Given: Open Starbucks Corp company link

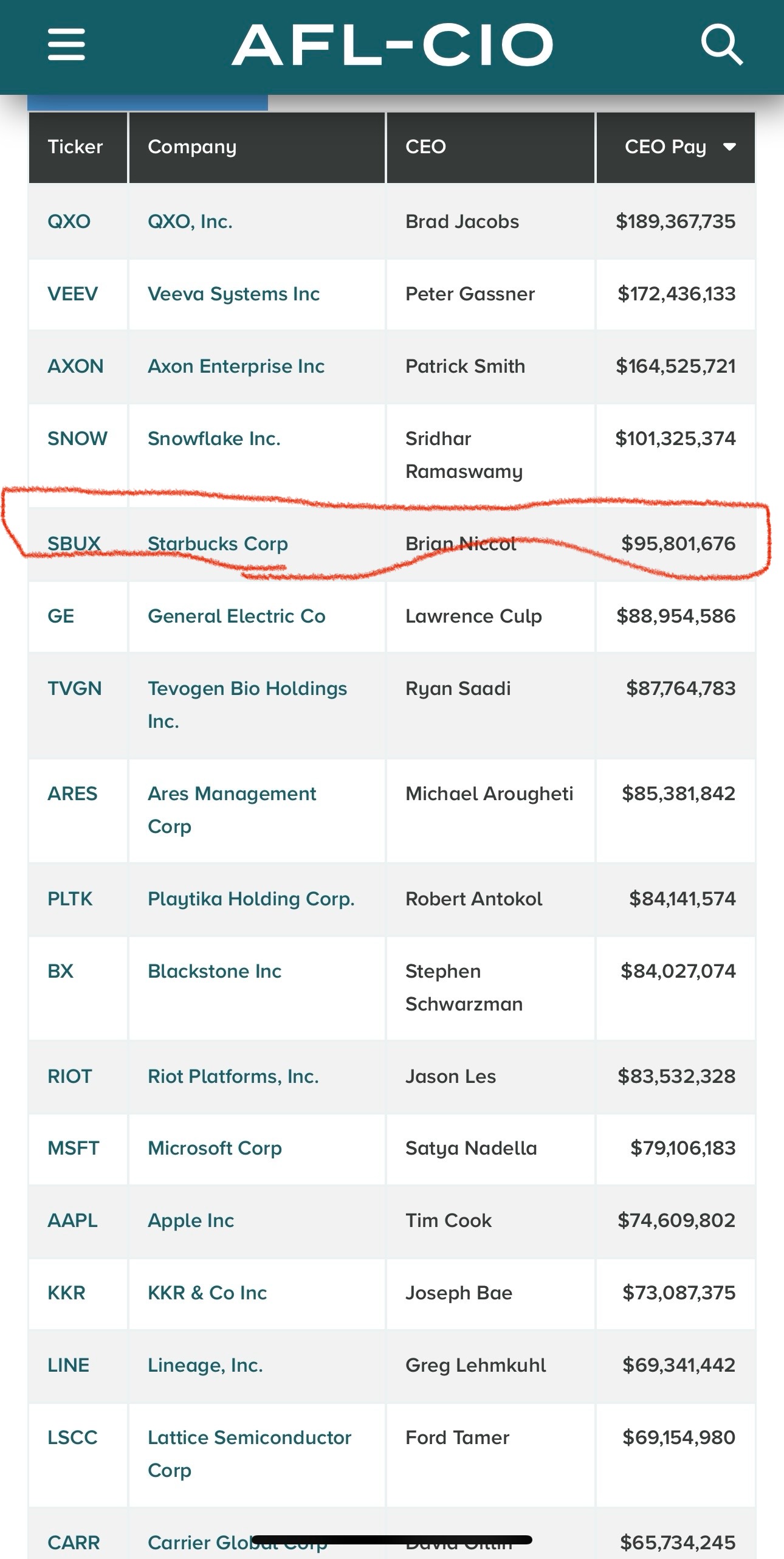Looking at the screenshot, I should click(x=218, y=544).
